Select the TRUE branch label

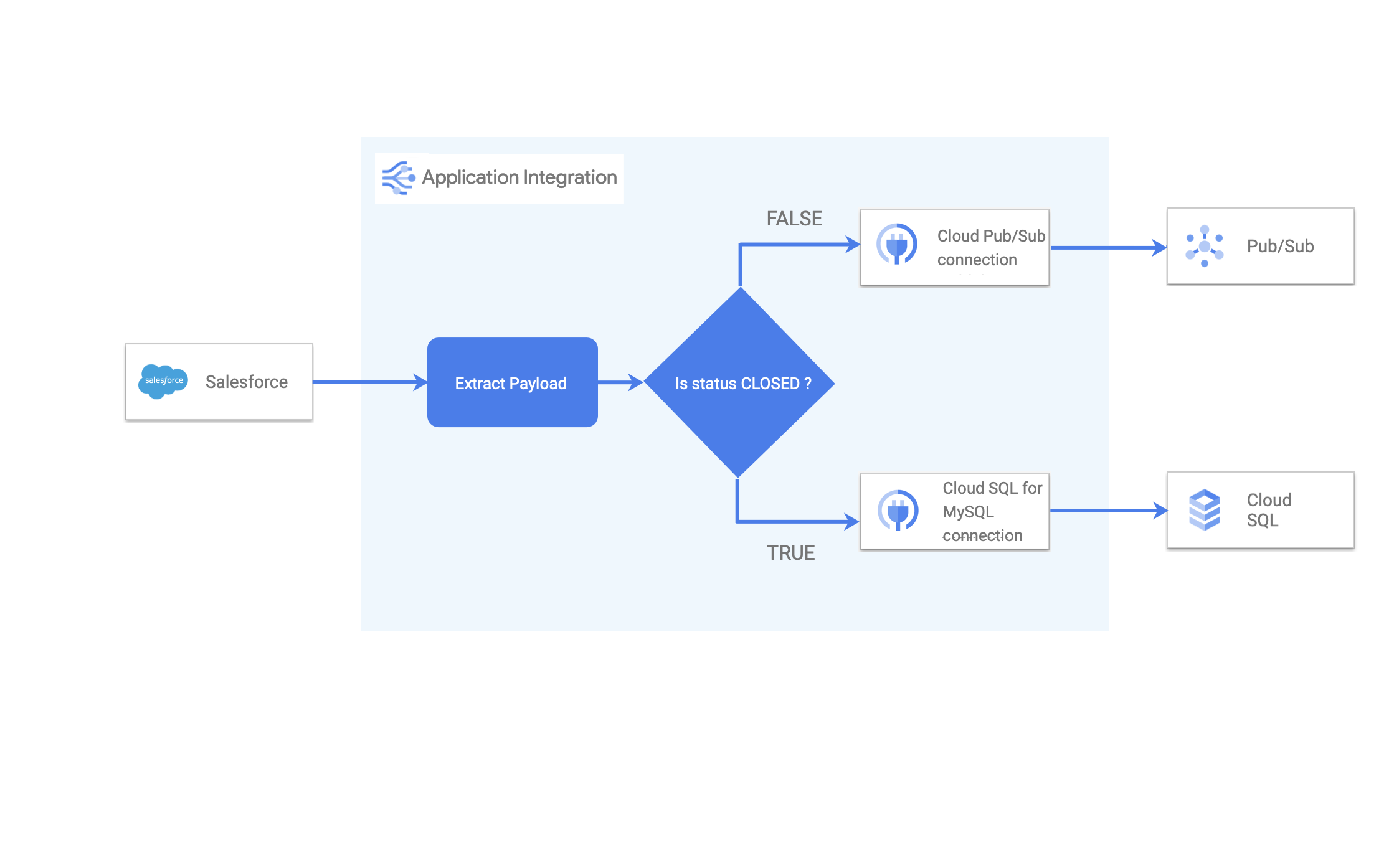tap(792, 552)
